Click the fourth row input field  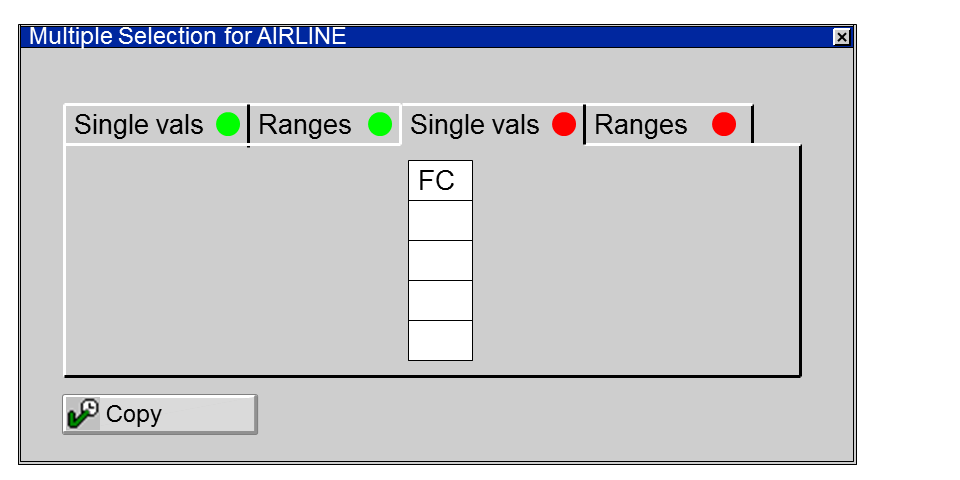pos(440,301)
